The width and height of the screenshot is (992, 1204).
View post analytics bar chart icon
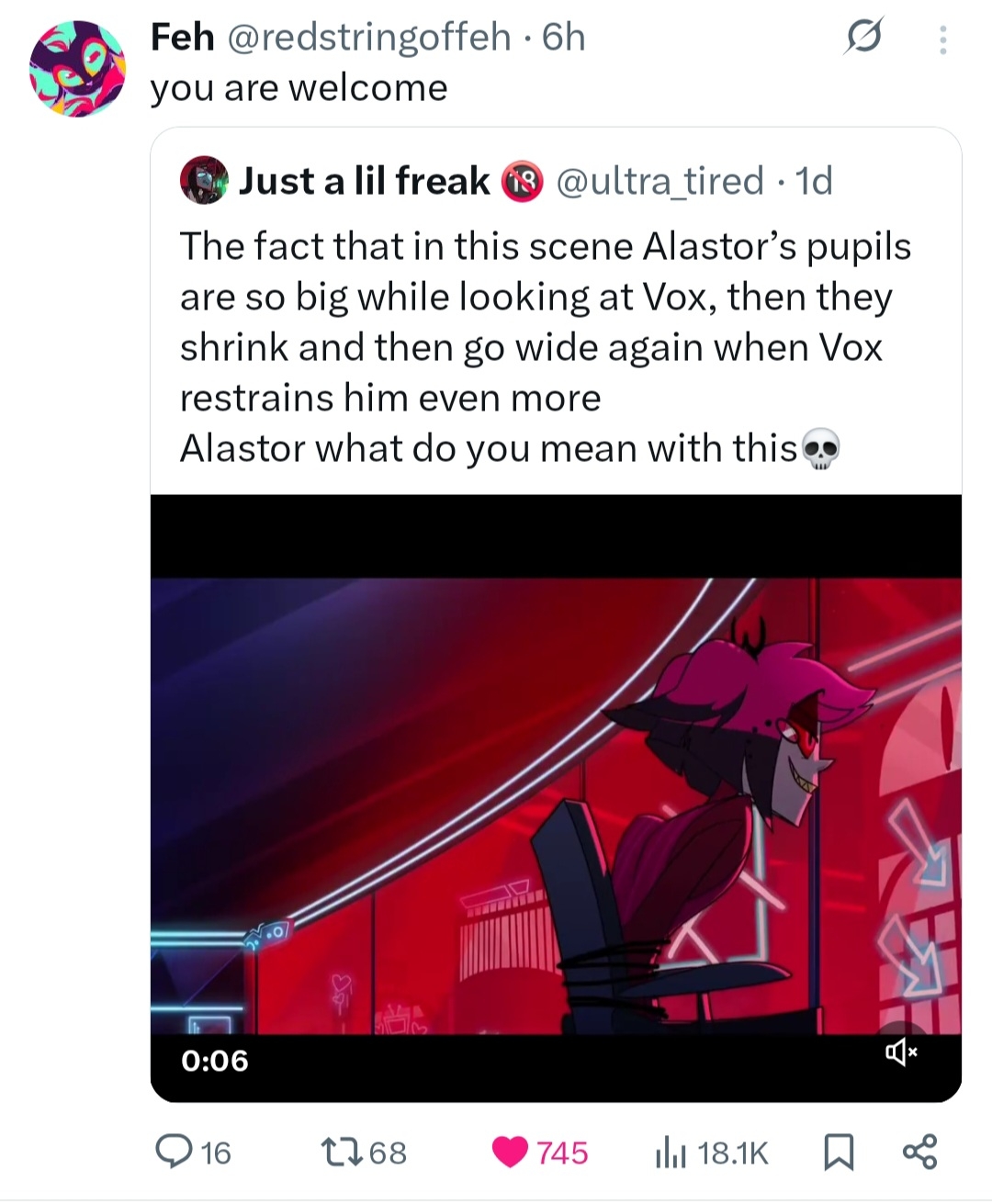(x=670, y=1152)
